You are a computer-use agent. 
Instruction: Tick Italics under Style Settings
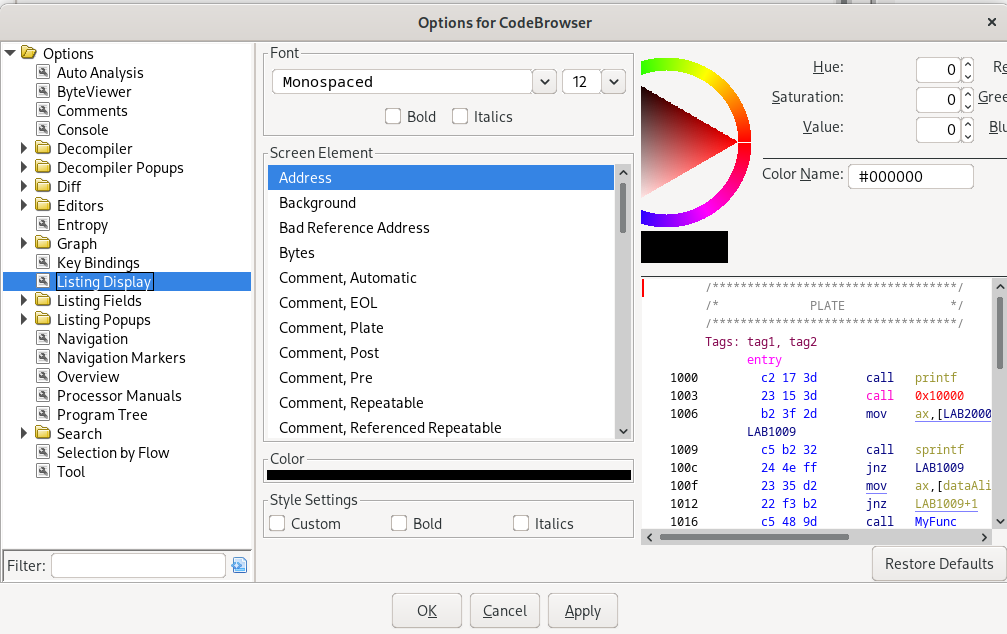click(x=521, y=524)
